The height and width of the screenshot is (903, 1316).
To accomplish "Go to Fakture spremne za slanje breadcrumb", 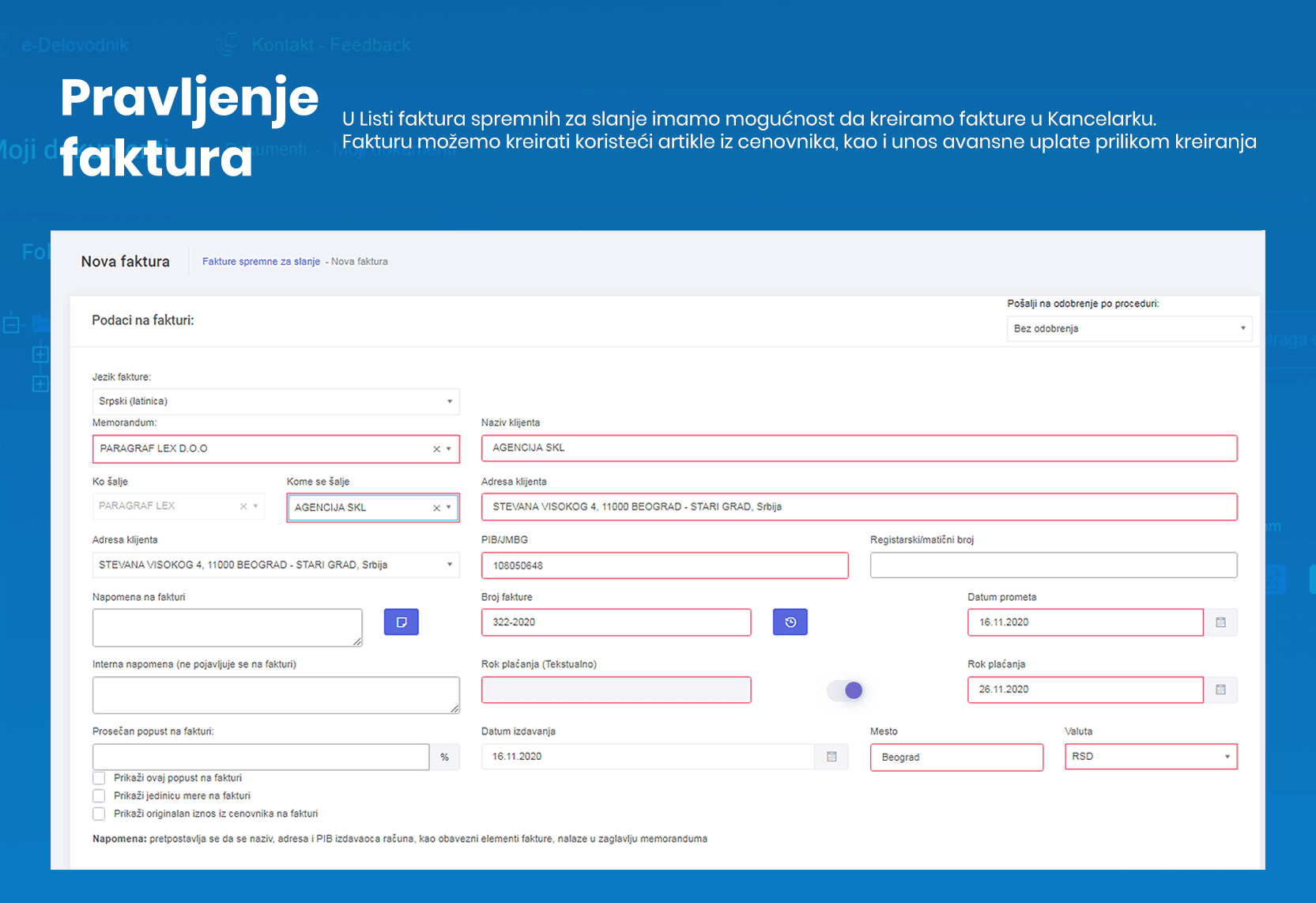I will click(261, 262).
